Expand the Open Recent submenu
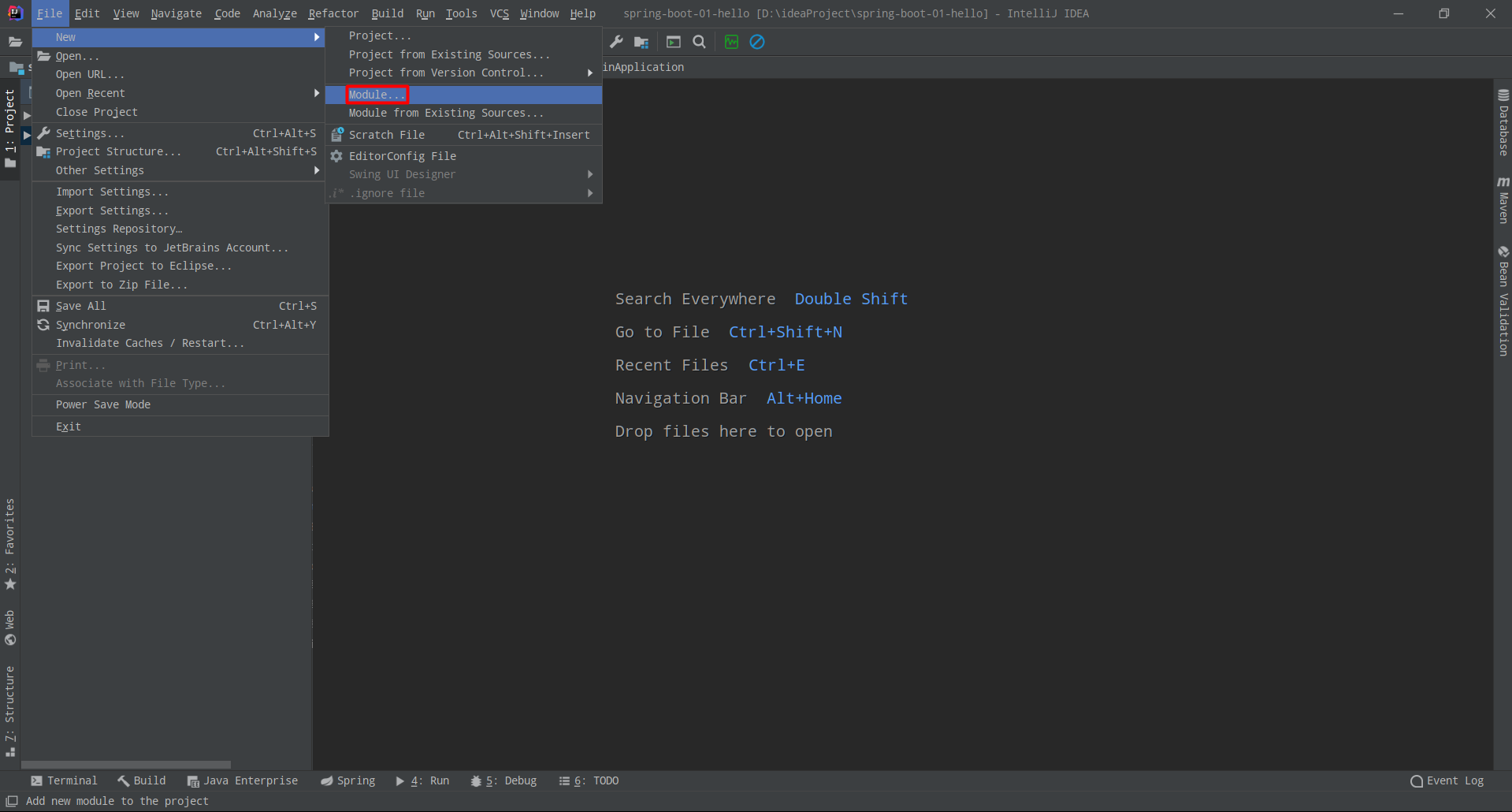1512x812 pixels. point(179,93)
